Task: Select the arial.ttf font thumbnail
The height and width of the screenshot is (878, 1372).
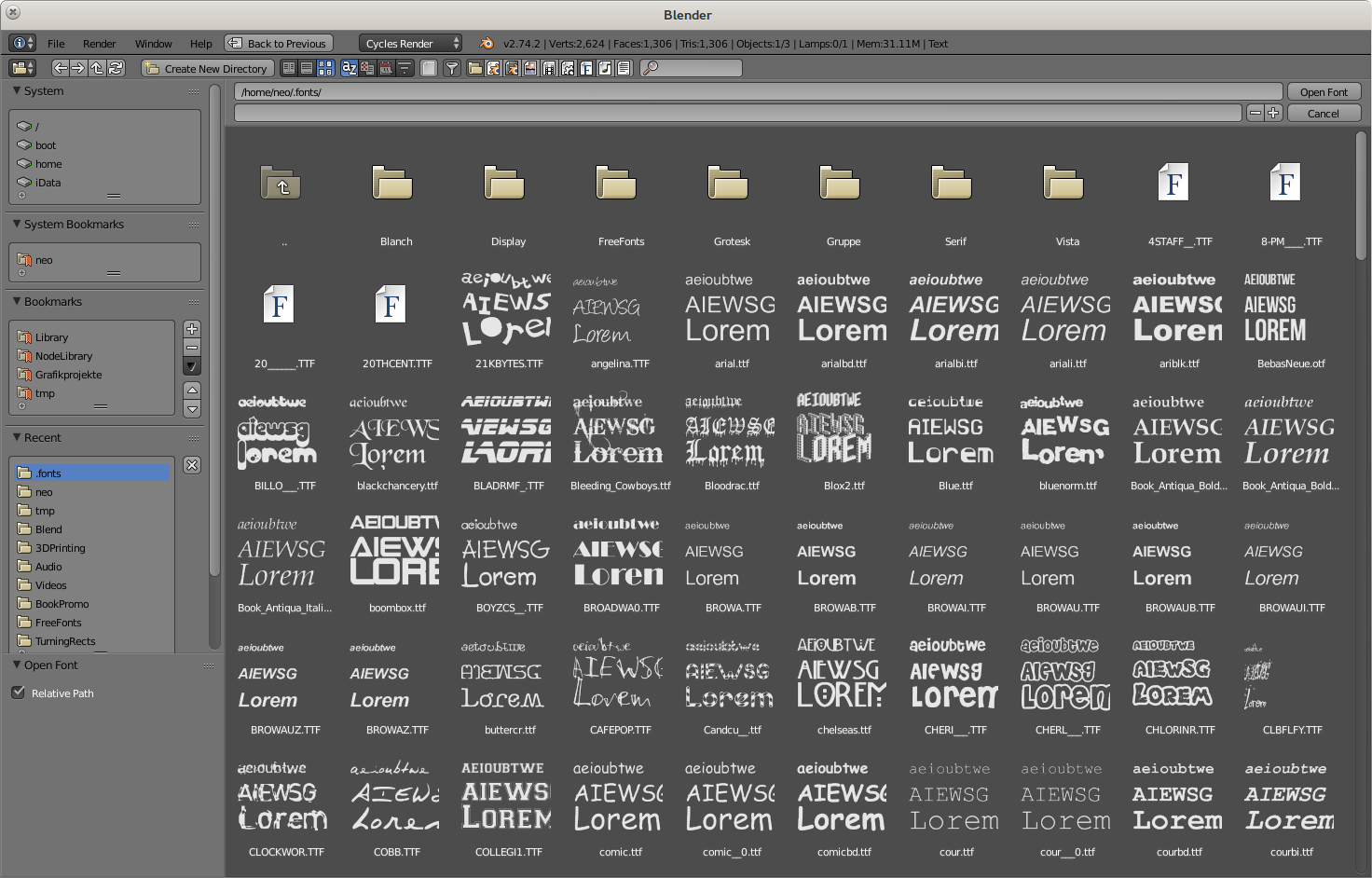Action: tap(732, 318)
